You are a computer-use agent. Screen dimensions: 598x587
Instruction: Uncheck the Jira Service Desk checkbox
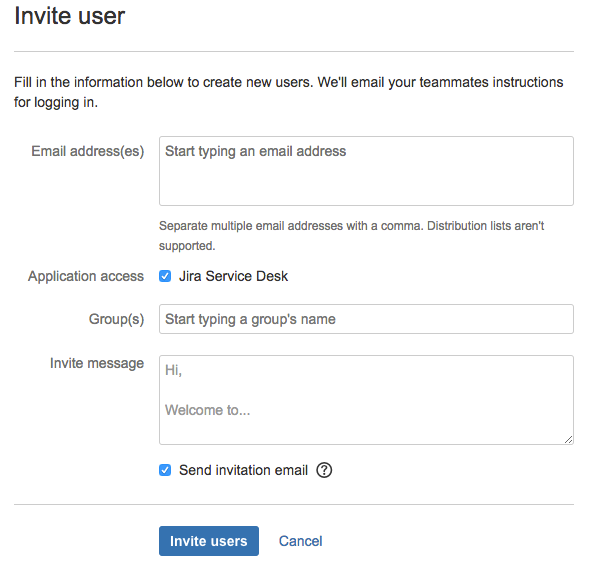pyautogui.click(x=165, y=276)
